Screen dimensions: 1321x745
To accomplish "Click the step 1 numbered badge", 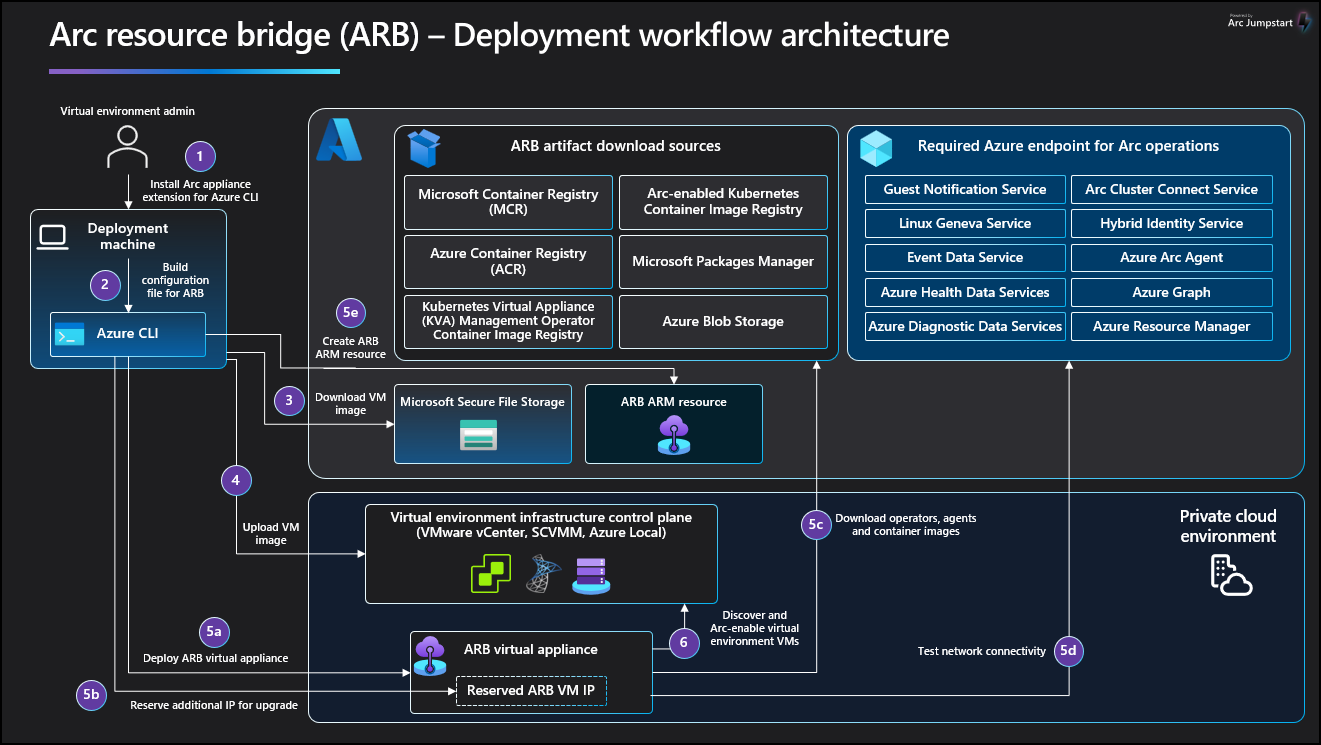I will [199, 156].
